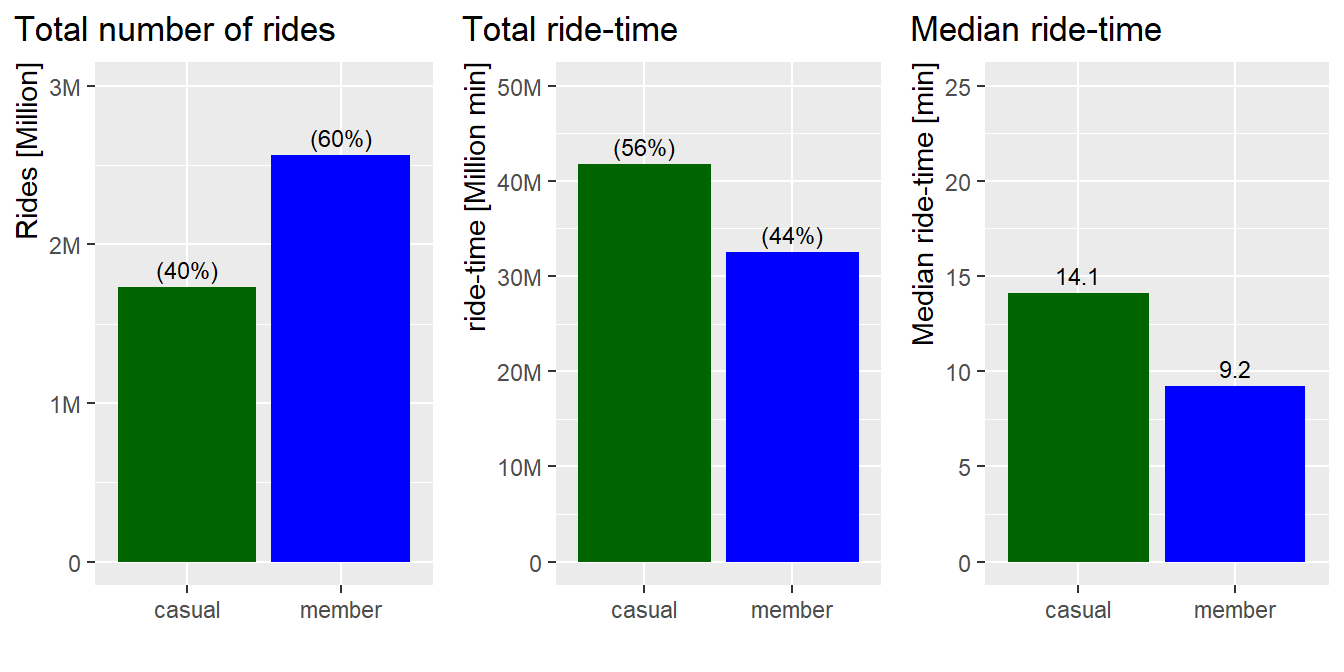Click the 9.2 value label
The height and width of the screenshot is (672, 1344).
point(1235,371)
